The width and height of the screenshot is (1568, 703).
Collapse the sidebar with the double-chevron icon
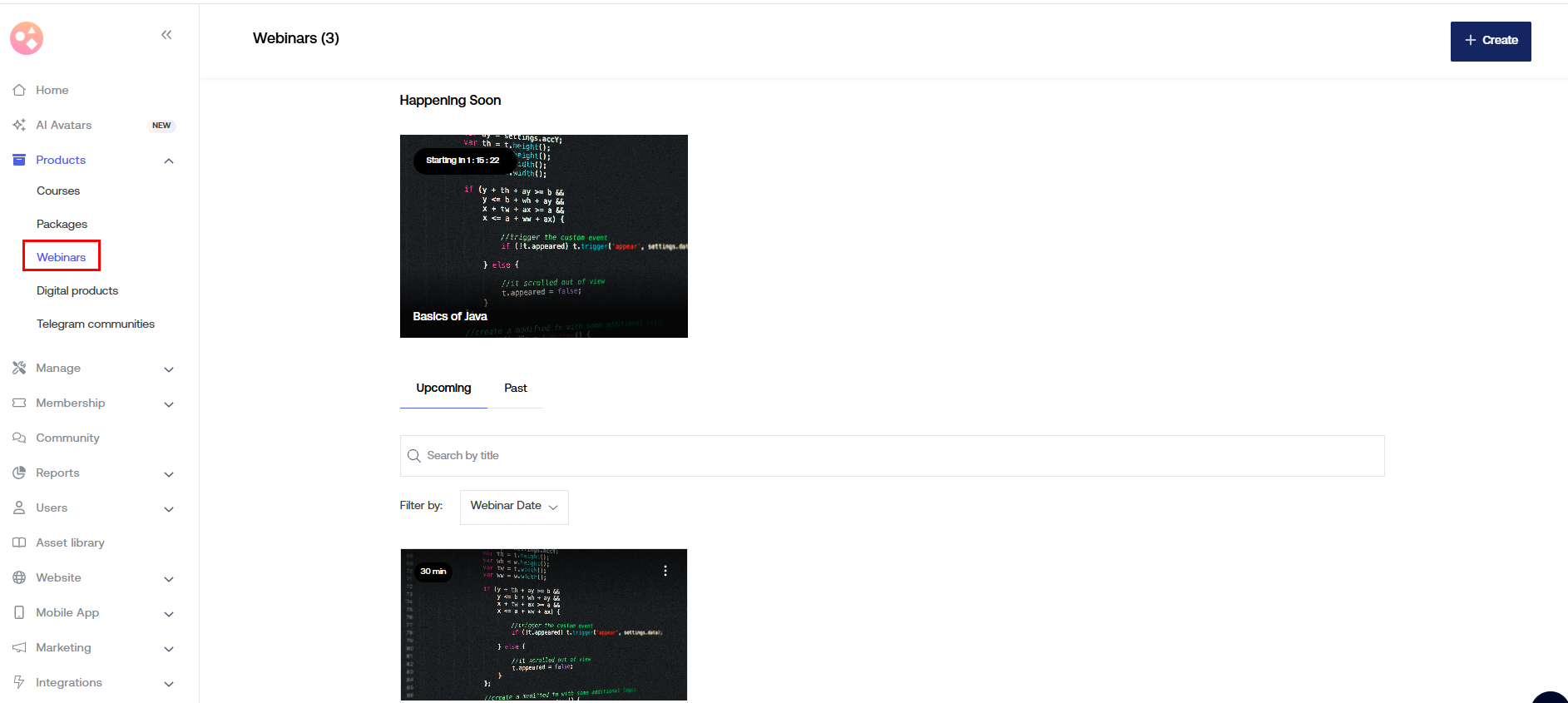point(166,35)
